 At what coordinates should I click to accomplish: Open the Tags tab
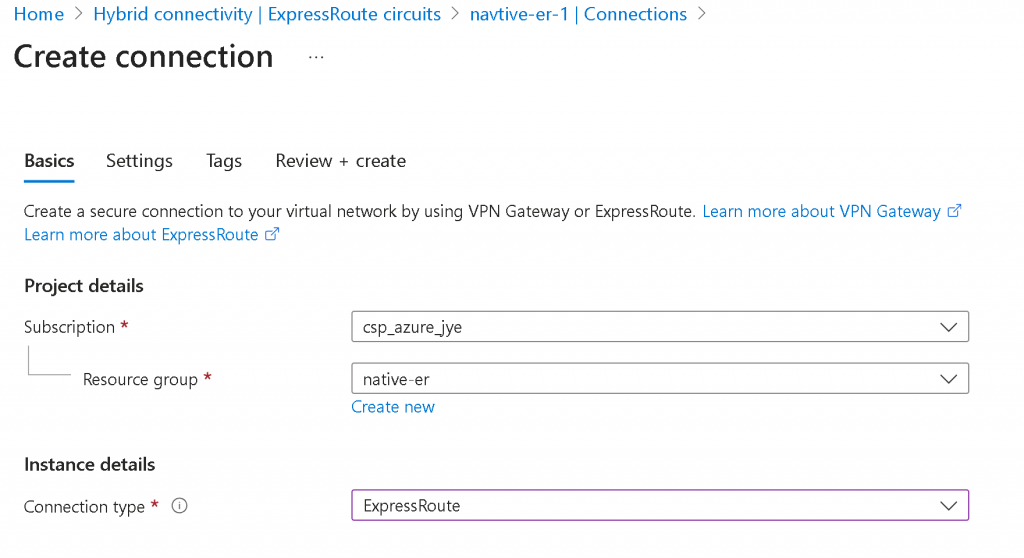point(224,161)
